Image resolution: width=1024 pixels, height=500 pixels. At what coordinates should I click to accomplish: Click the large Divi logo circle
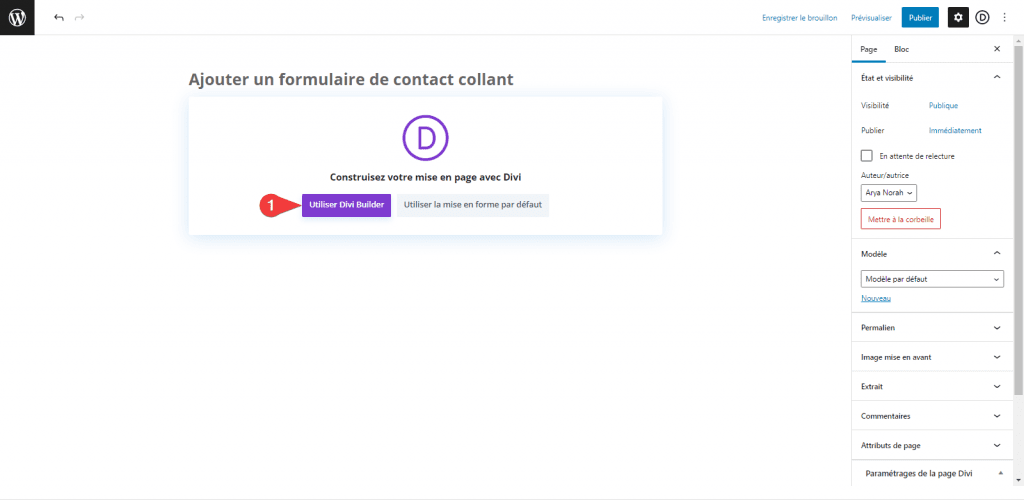426,138
